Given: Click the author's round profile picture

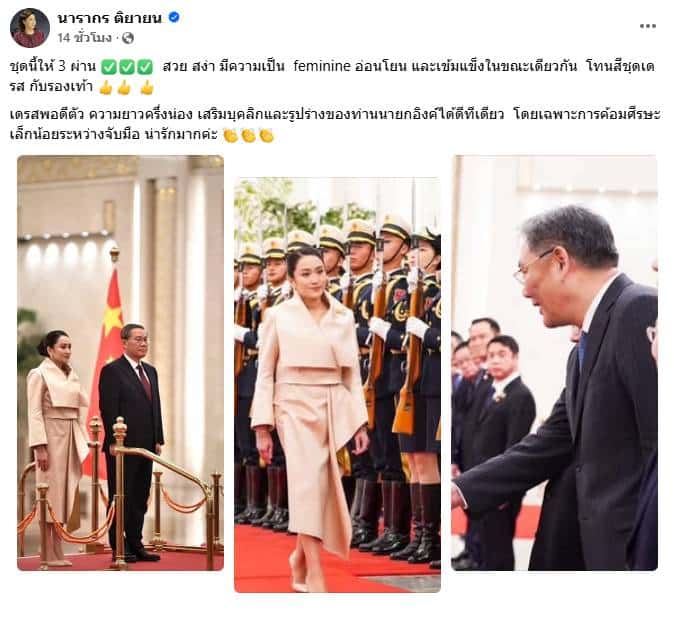Looking at the screenshot, I should click(30, 28).
